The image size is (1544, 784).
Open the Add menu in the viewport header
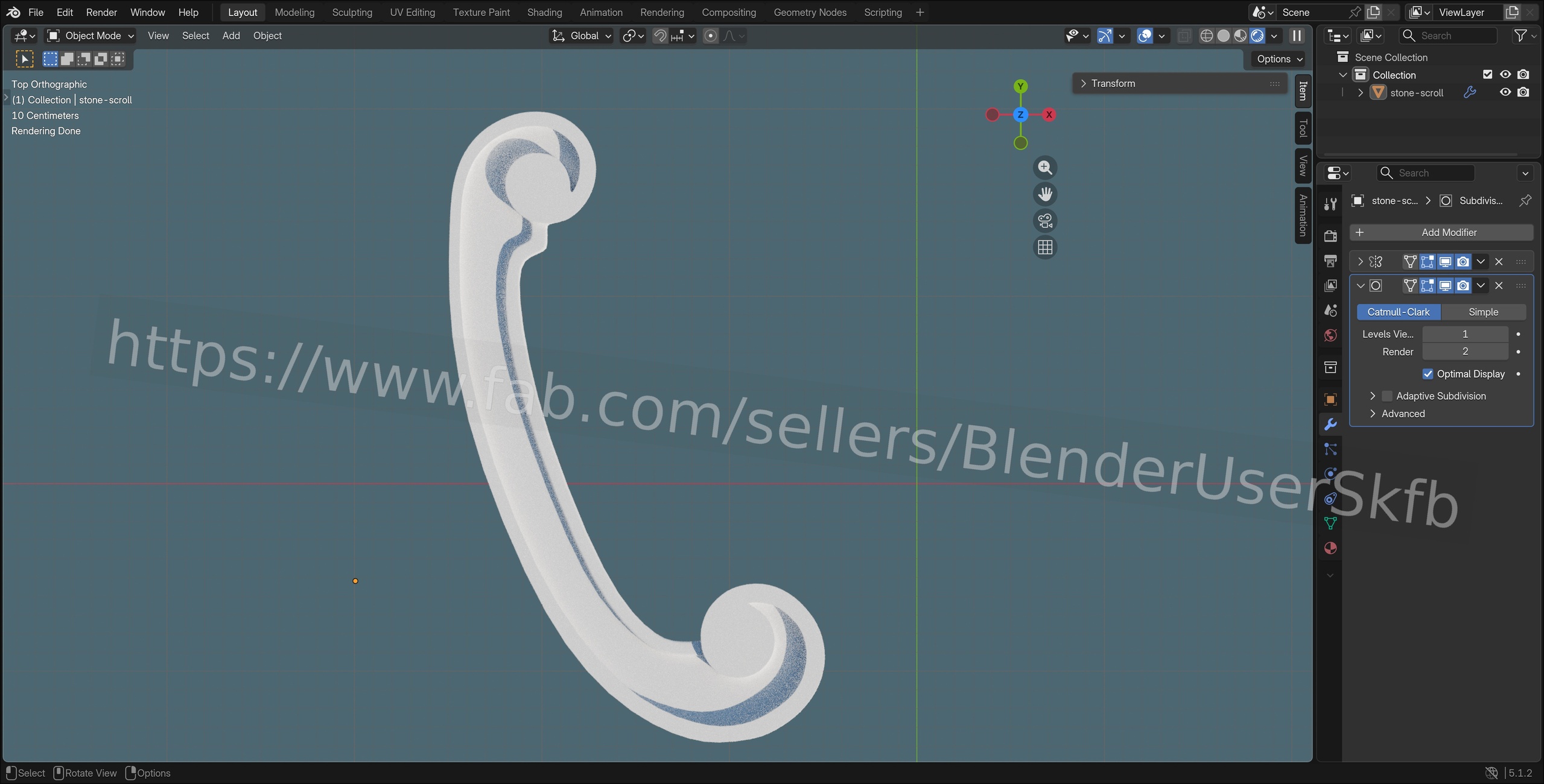pos(231,36)
